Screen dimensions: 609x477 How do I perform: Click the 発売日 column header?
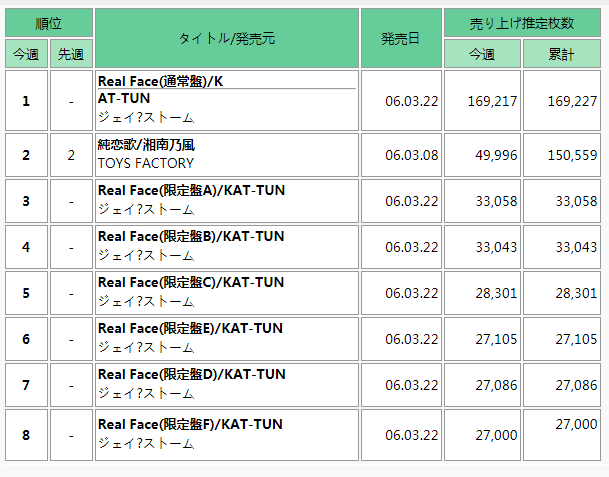coord(401,38)
